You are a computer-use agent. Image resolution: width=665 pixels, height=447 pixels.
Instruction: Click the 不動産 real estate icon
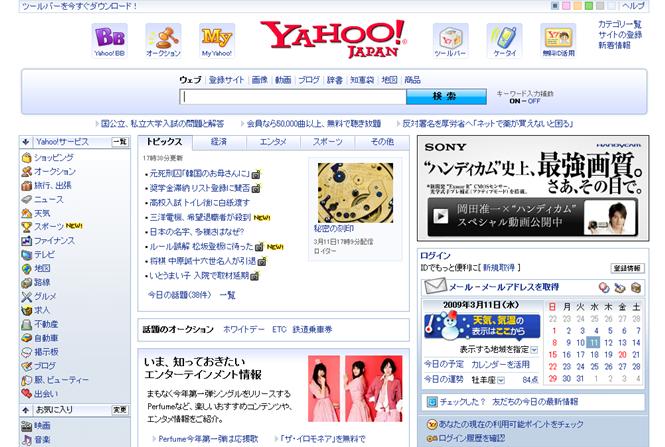click(x=27, y=324)
